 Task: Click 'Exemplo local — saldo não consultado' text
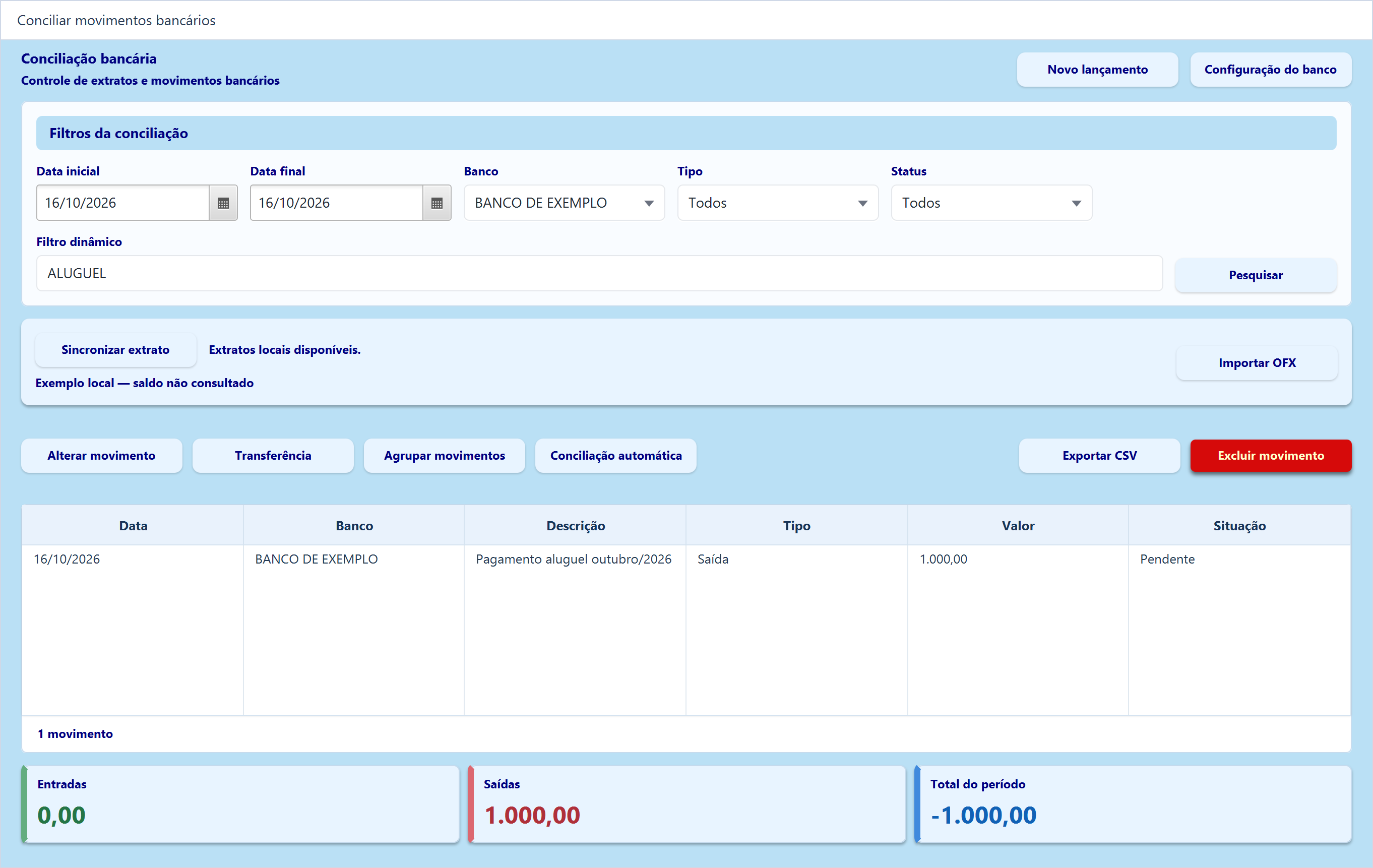144,383
